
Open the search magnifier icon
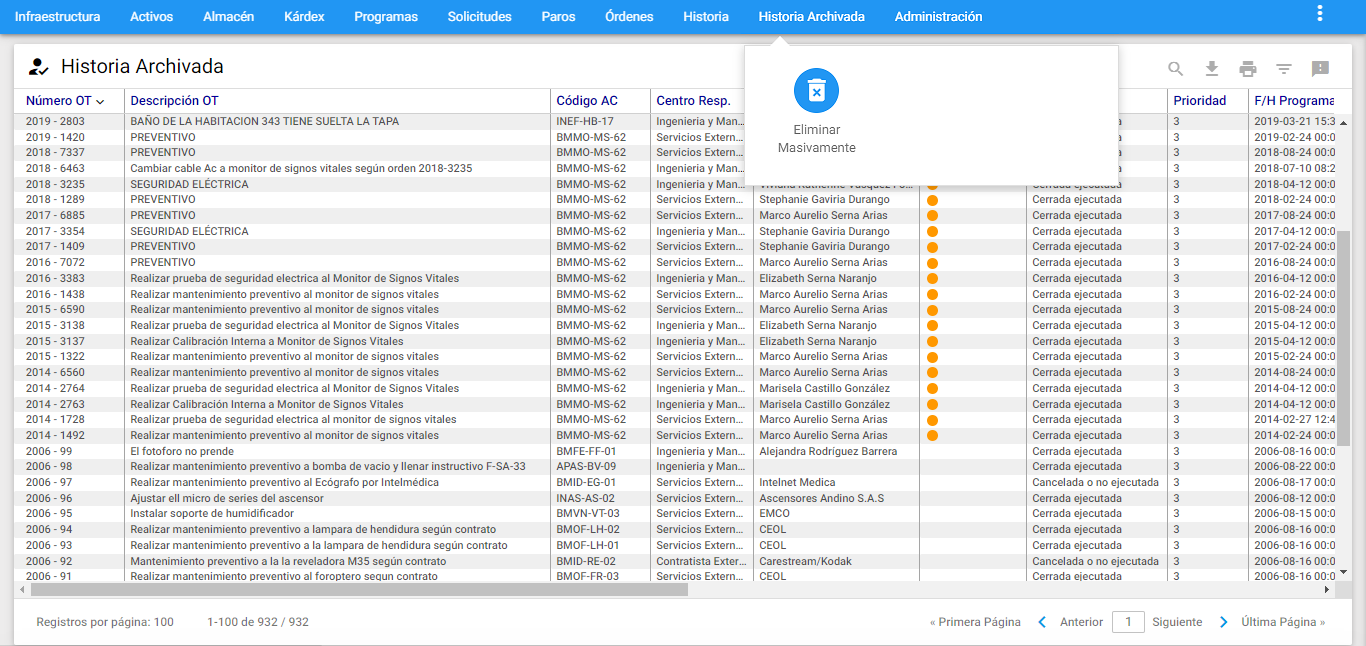1176,69
